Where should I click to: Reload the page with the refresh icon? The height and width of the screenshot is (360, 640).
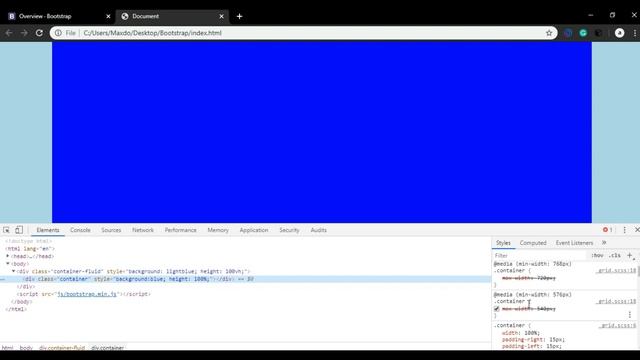pyautogui.click(x=39, y=33)
